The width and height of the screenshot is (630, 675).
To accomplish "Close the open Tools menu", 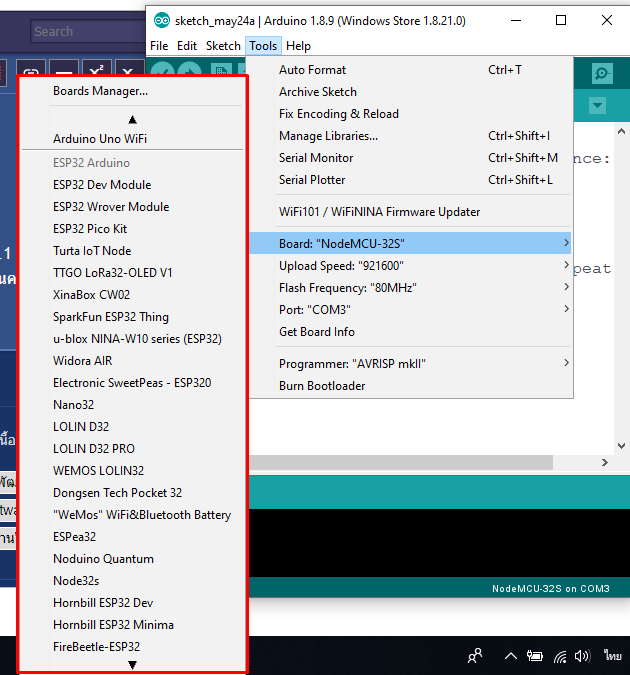I will click(x=263, y=46).
